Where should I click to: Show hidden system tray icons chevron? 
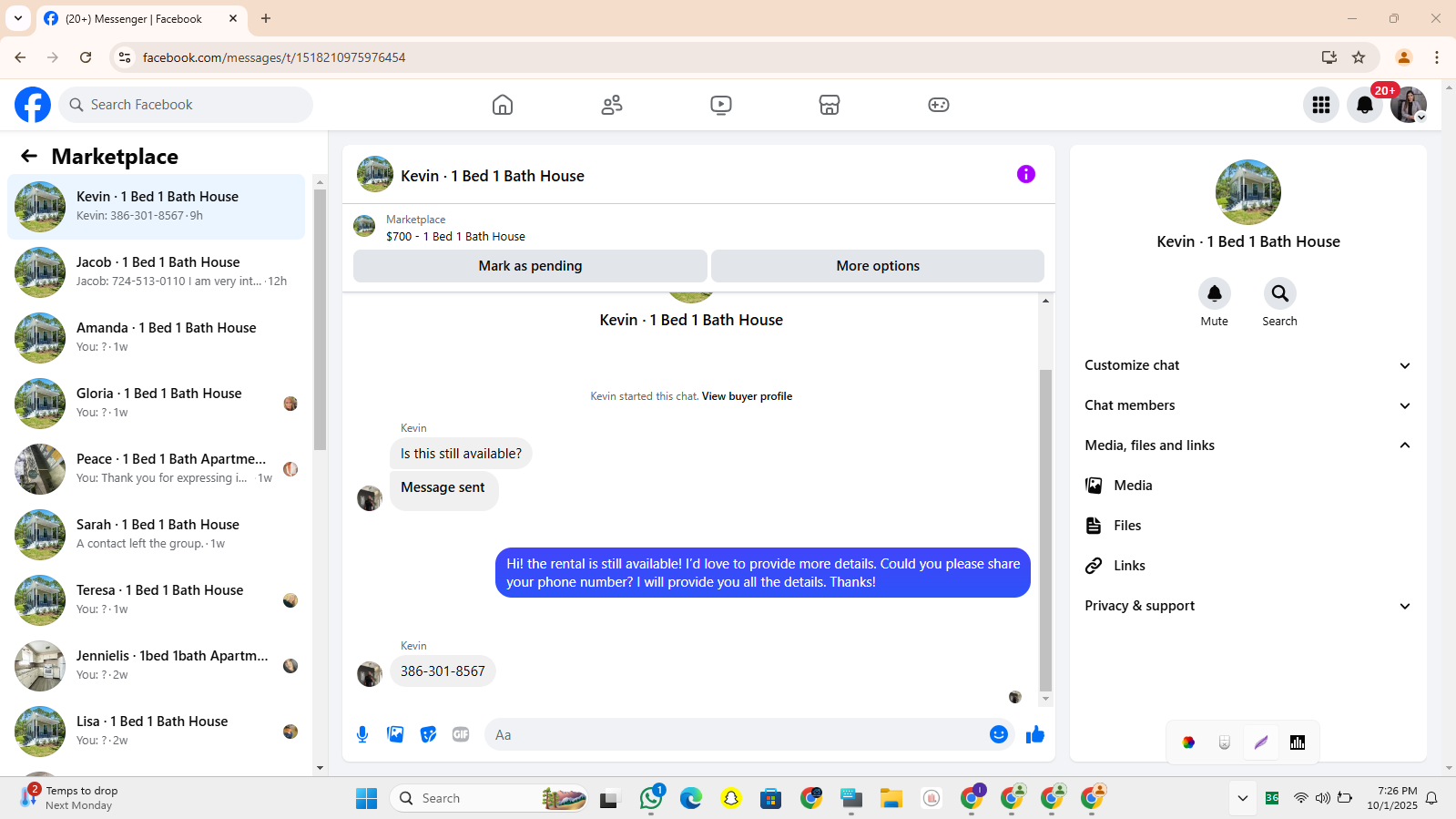coord(1242,798)
